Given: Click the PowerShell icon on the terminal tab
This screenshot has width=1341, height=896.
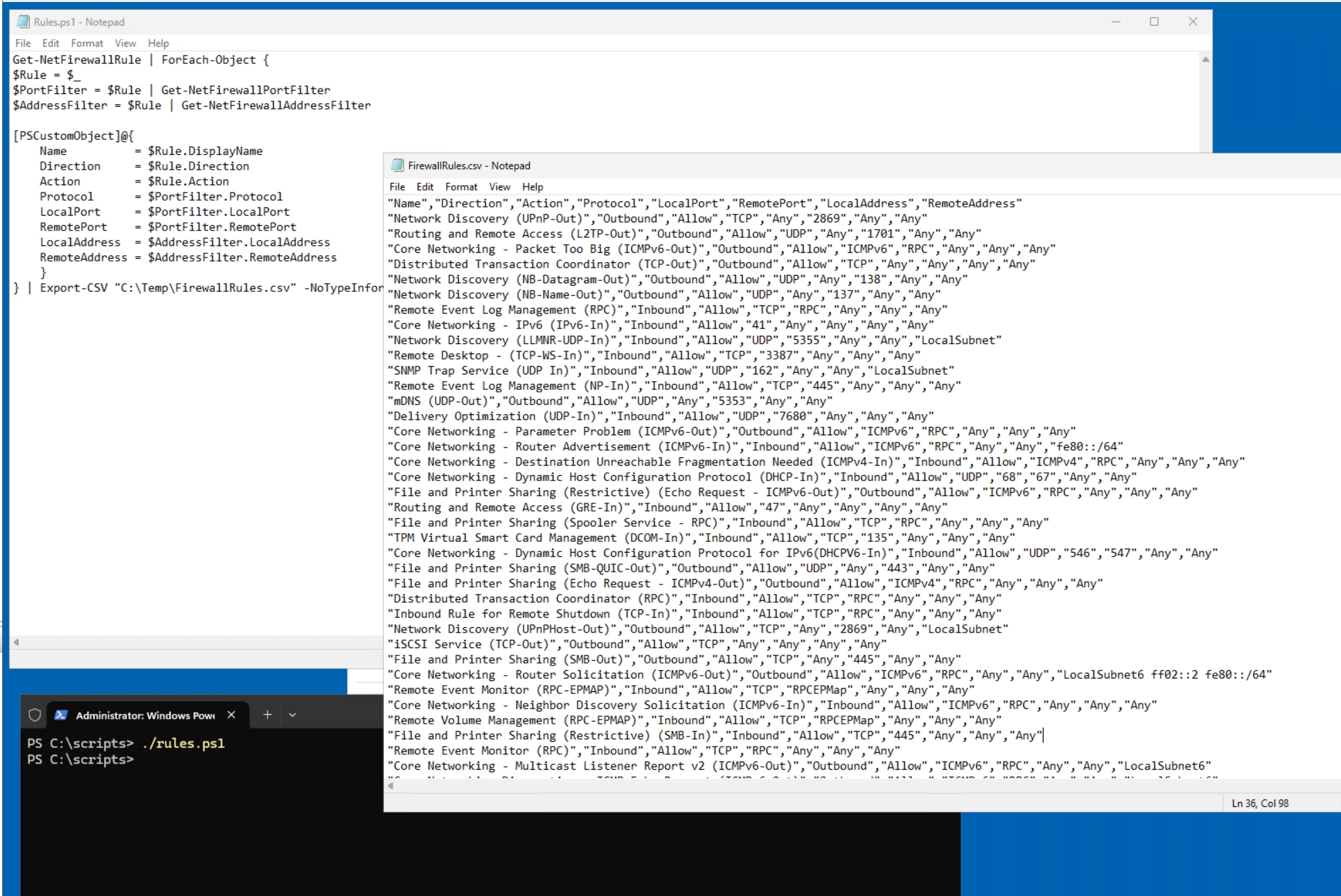Looking at the screenshot, I should point(61,714).
